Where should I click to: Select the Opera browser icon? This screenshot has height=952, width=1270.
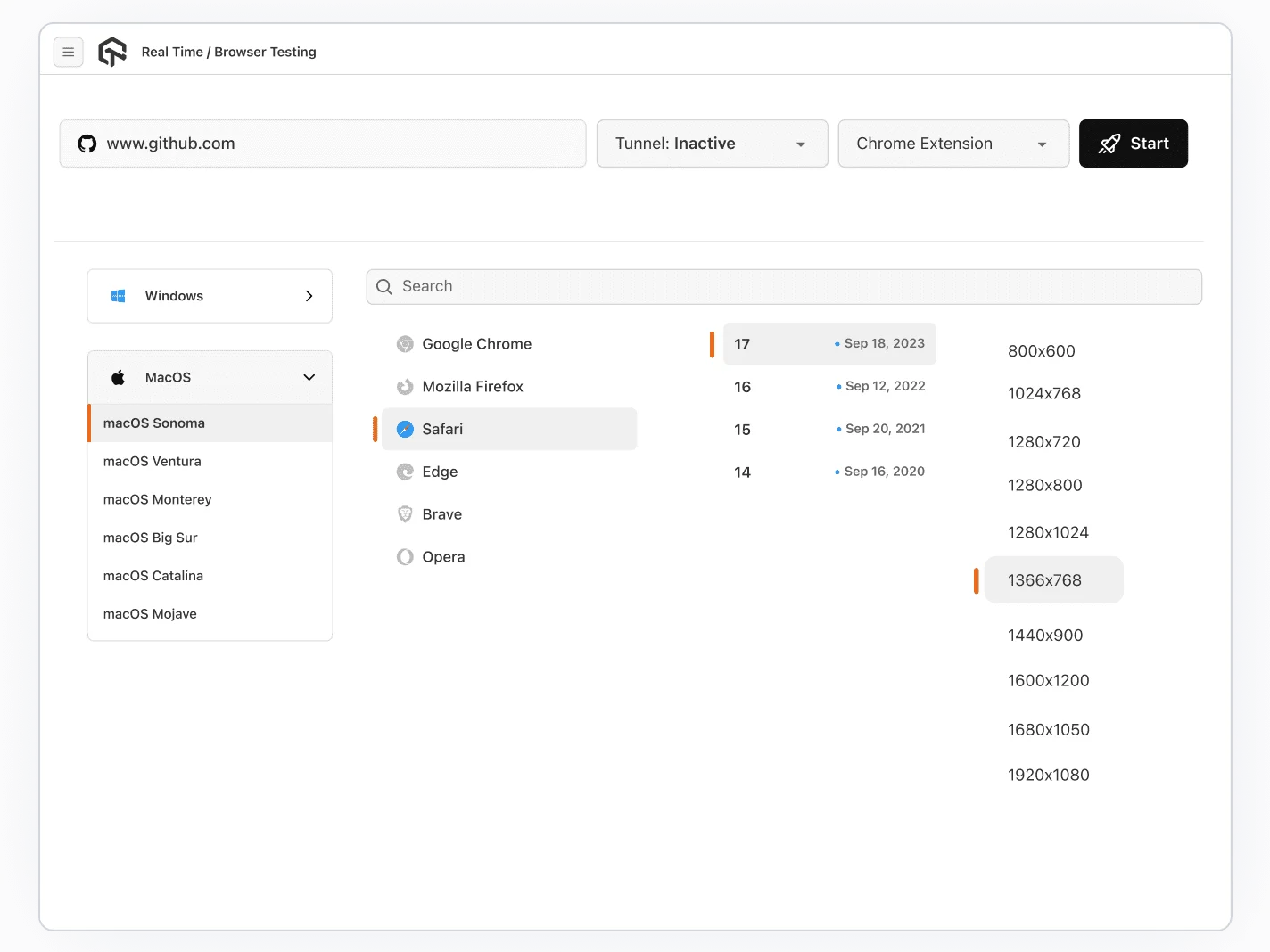tap(405, 557)
